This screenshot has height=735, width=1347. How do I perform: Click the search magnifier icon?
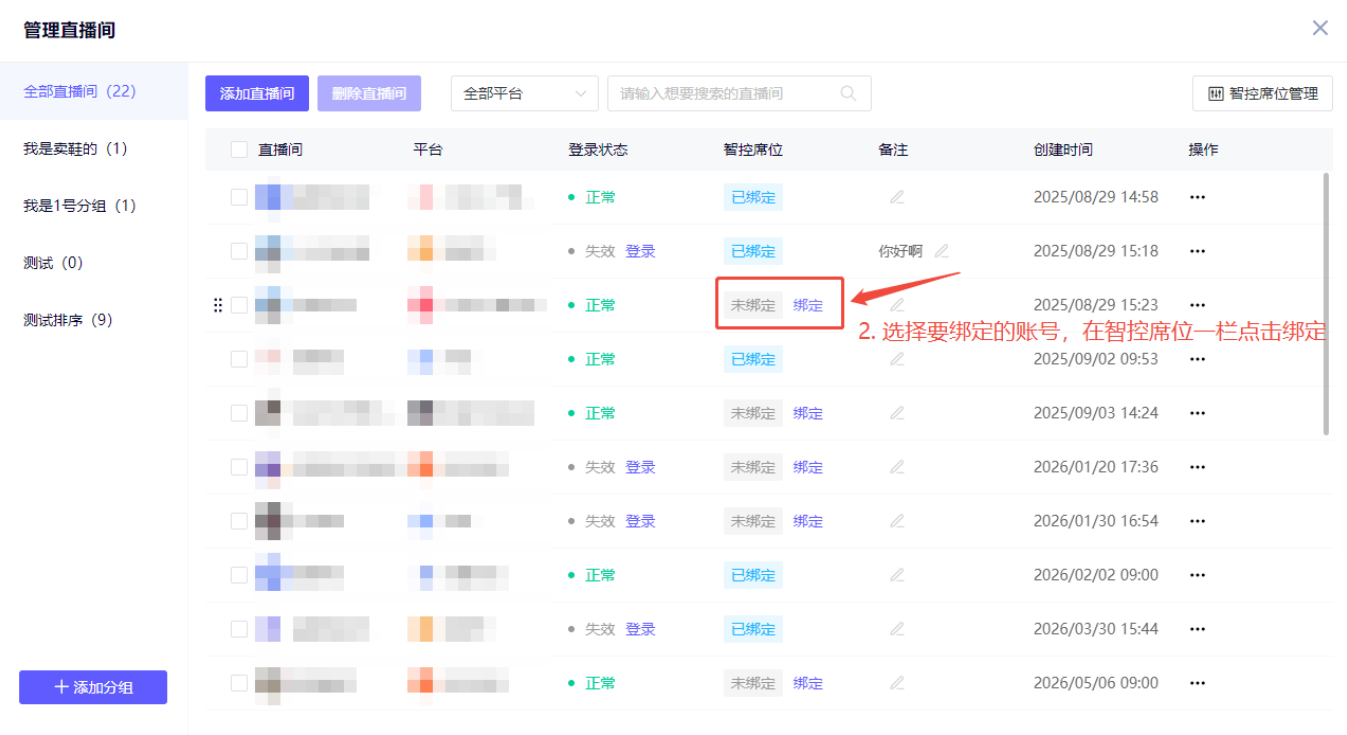[x=848, y=93]
